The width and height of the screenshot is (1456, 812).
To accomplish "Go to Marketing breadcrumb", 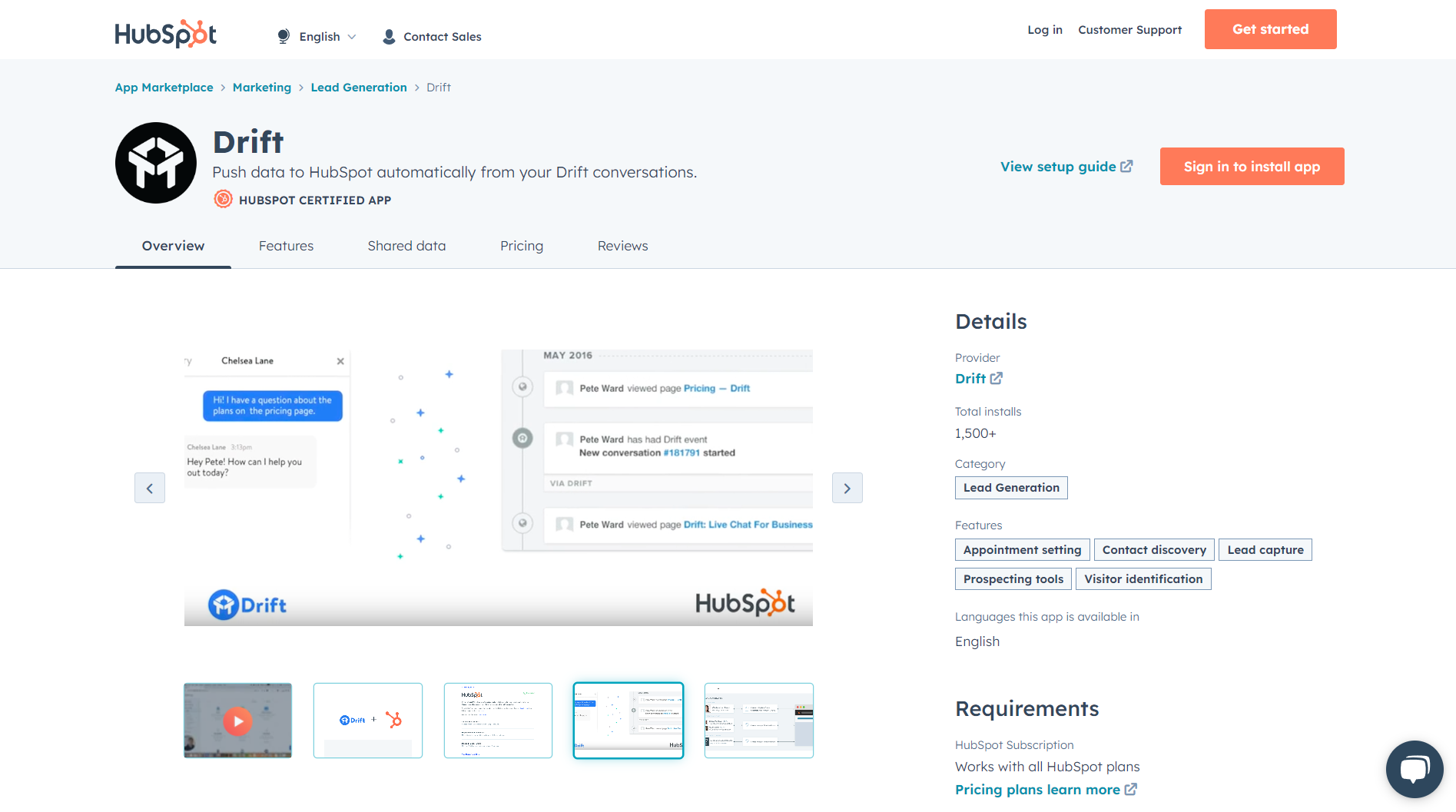I will tap(262, 87).
